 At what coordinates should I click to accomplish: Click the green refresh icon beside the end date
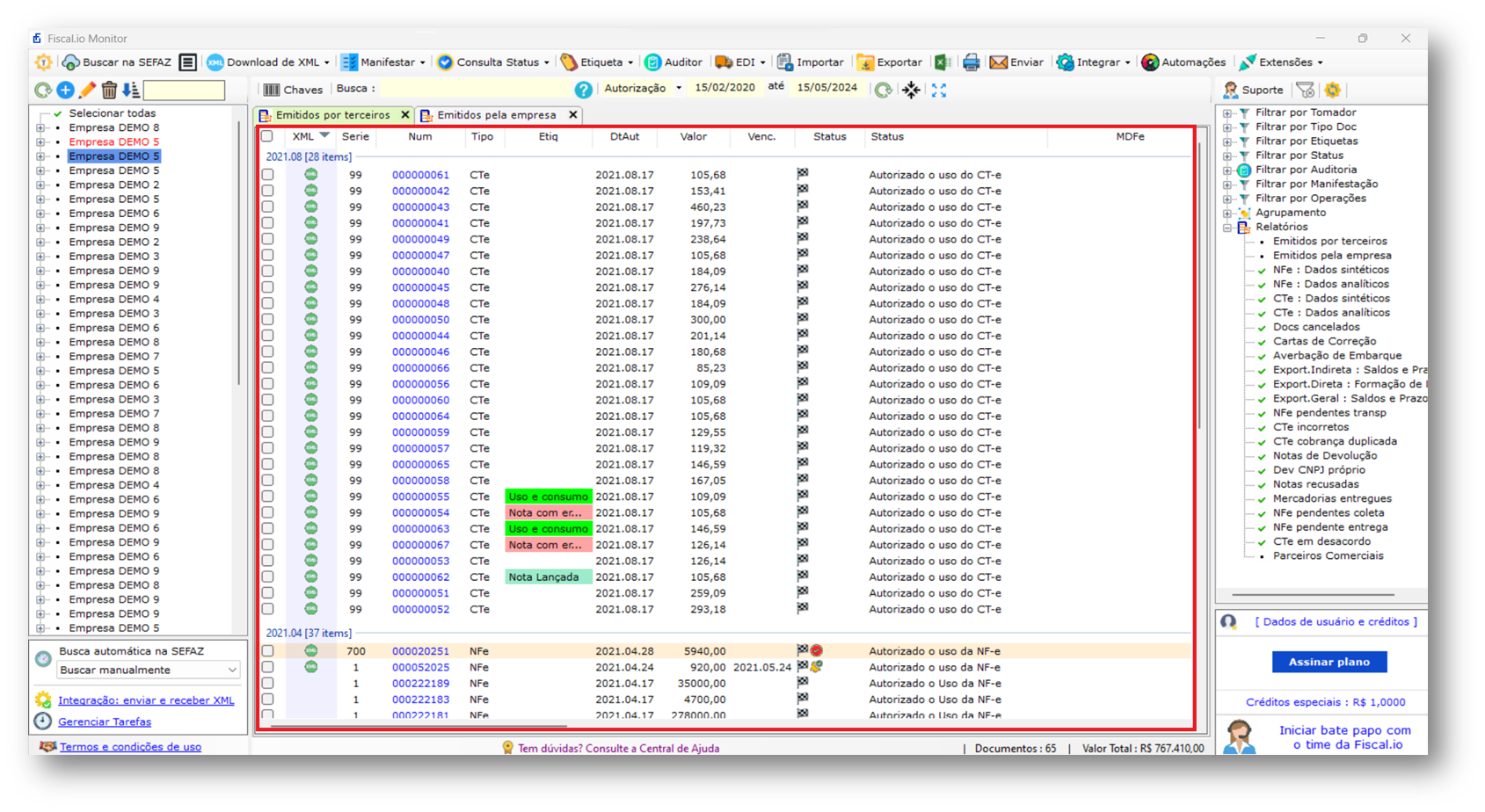[883, 90]
